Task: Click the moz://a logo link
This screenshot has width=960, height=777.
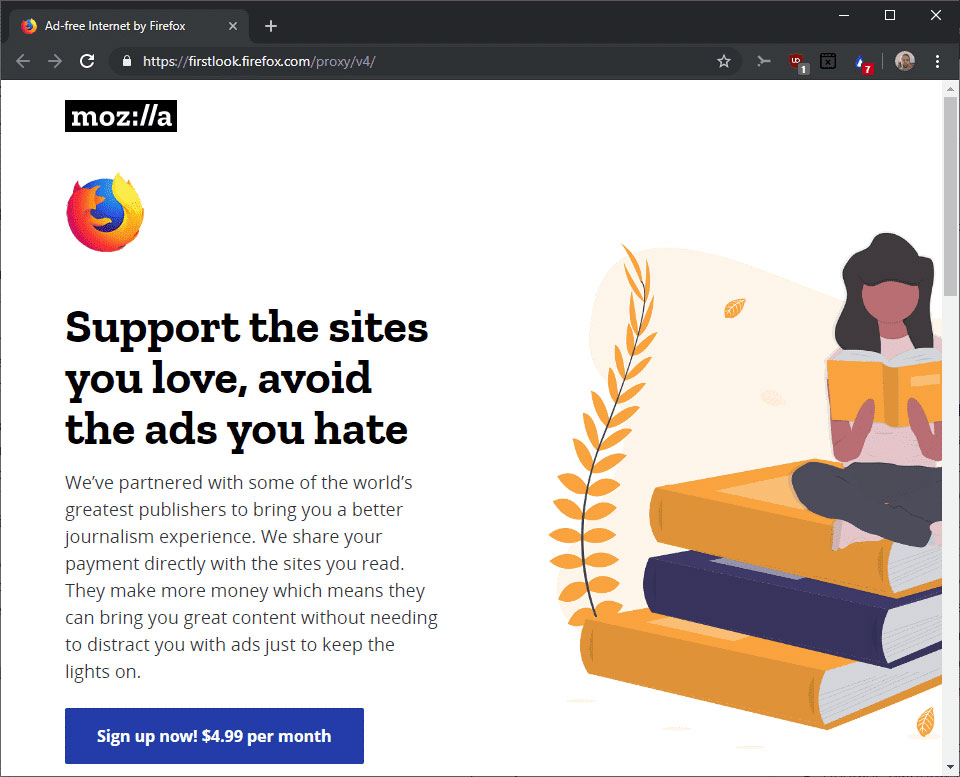Action: click(x=121, y=116)
